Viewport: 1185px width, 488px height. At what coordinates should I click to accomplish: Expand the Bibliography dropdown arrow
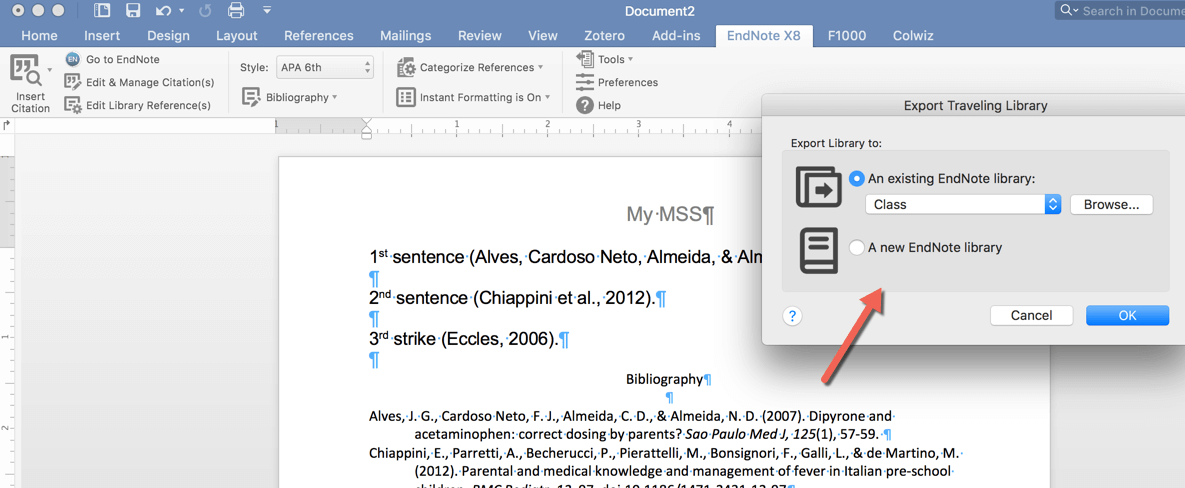tap(334, 97)
